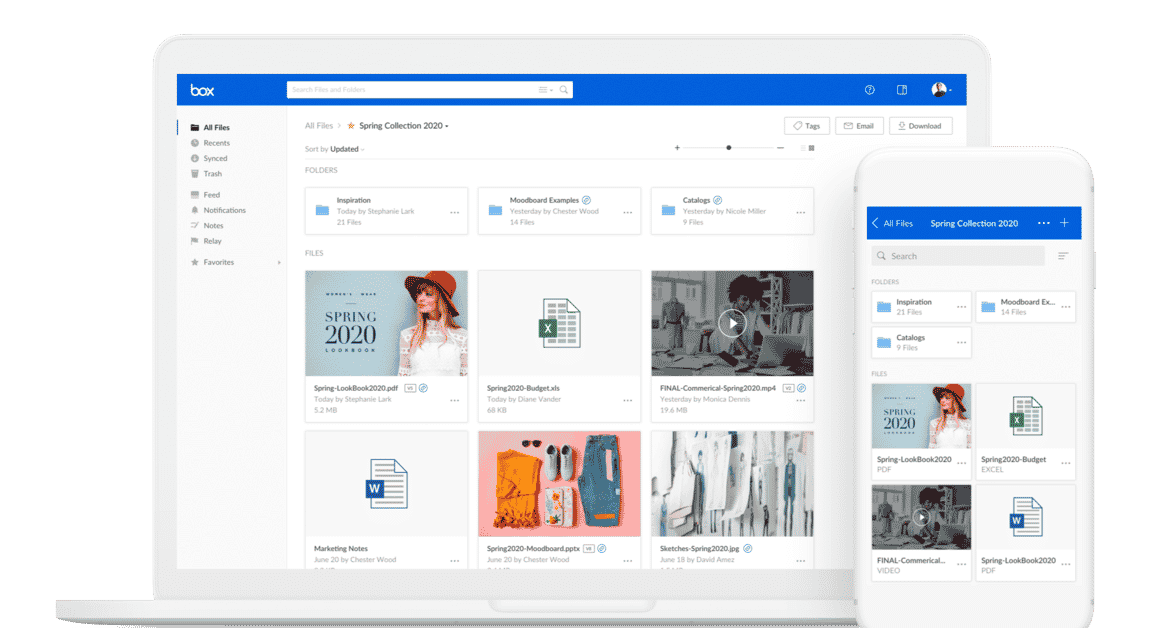This screenshot has width=1150, height=628.
Task: Click the All Files breadcrumb link on laptop
Action: [x=319, y=125]
